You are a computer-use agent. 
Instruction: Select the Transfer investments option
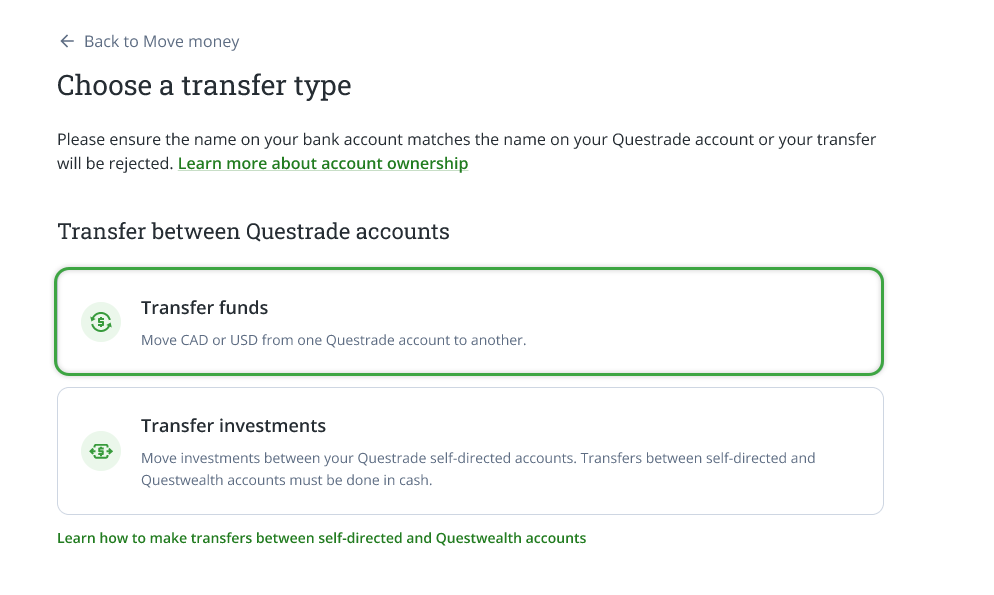pyautogui.click(x=470, y=451)
